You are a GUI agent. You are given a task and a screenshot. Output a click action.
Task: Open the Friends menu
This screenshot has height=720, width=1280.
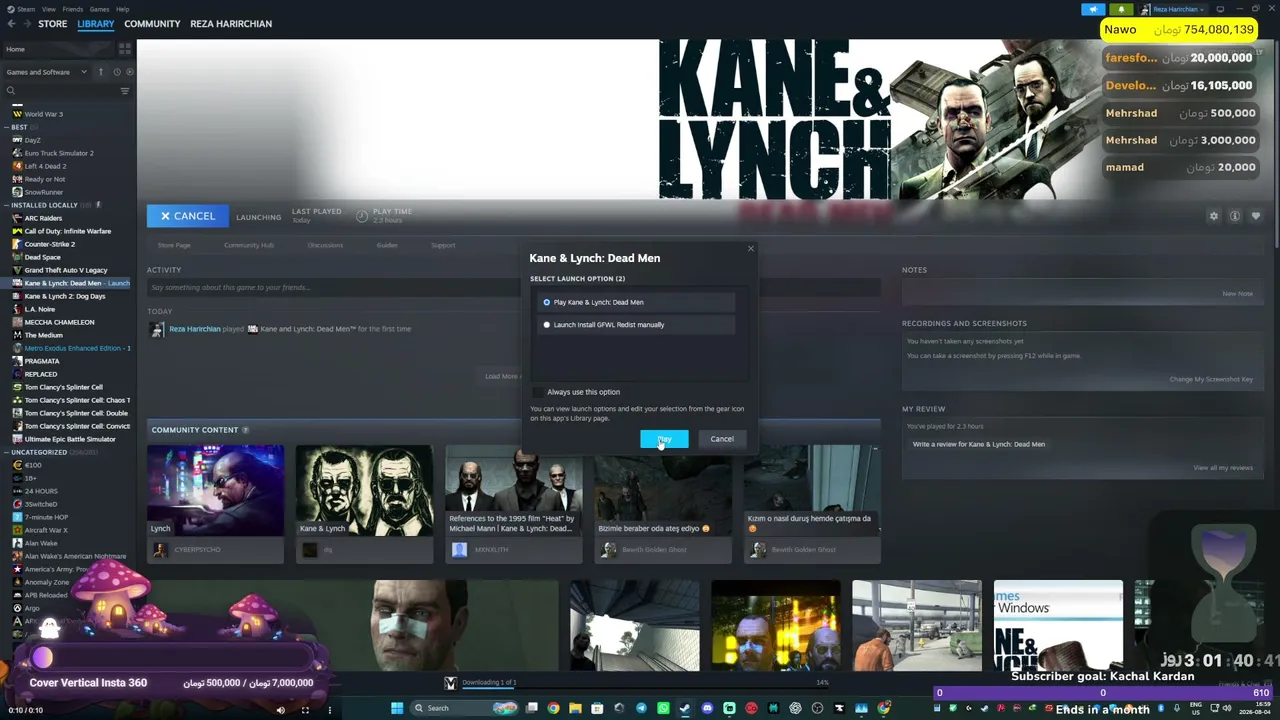click(73, 9)
